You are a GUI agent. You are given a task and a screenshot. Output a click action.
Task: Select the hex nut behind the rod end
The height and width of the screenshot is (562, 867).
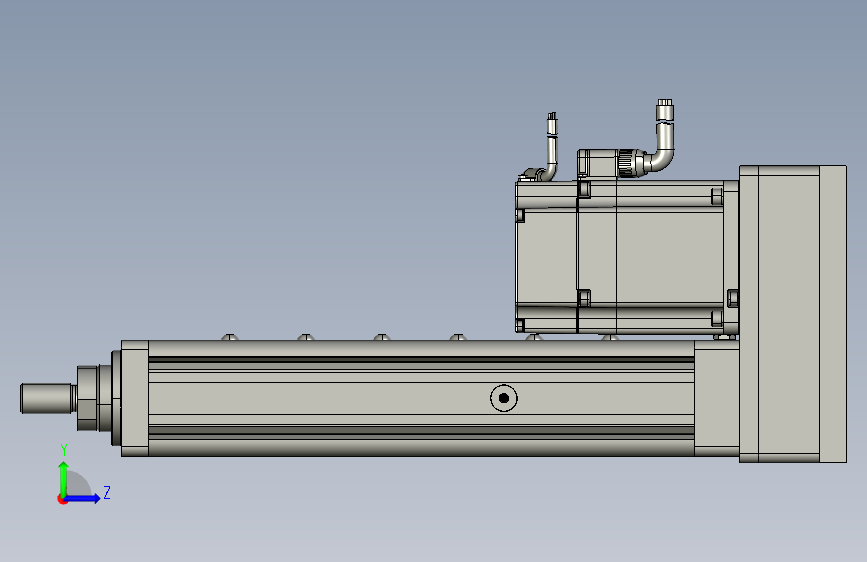pos(87,398)
